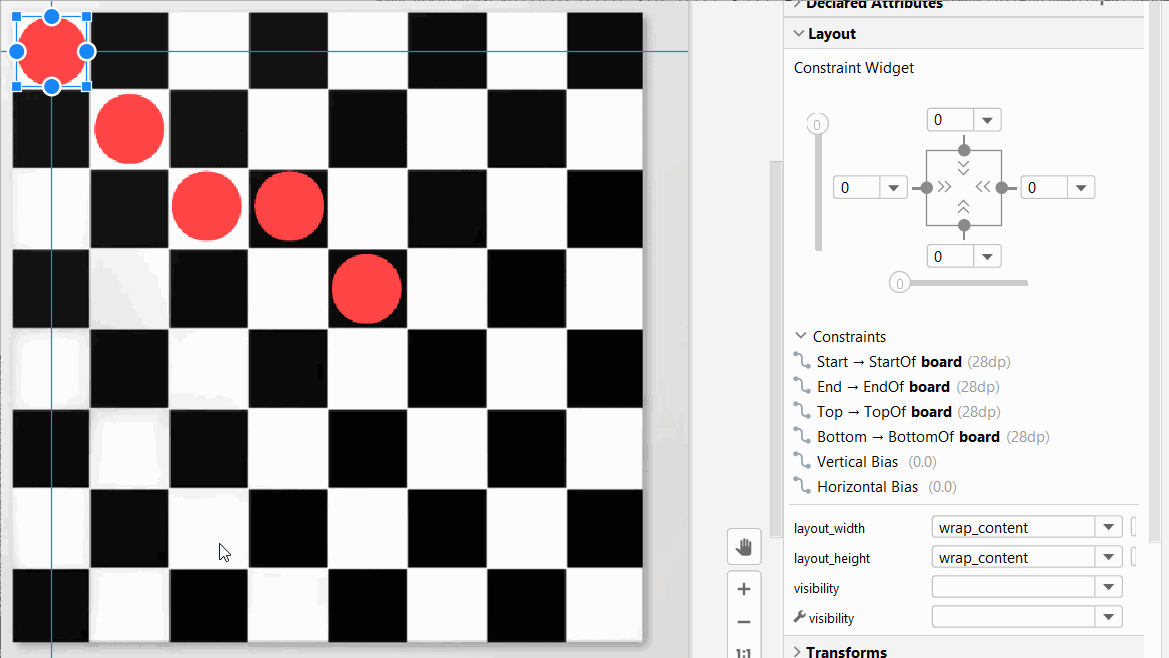Image resolution: width=1169 pixels, height=658 pixels.
Task: Click the left constraint handle of the selected piece
Action: tap(16, 51)
